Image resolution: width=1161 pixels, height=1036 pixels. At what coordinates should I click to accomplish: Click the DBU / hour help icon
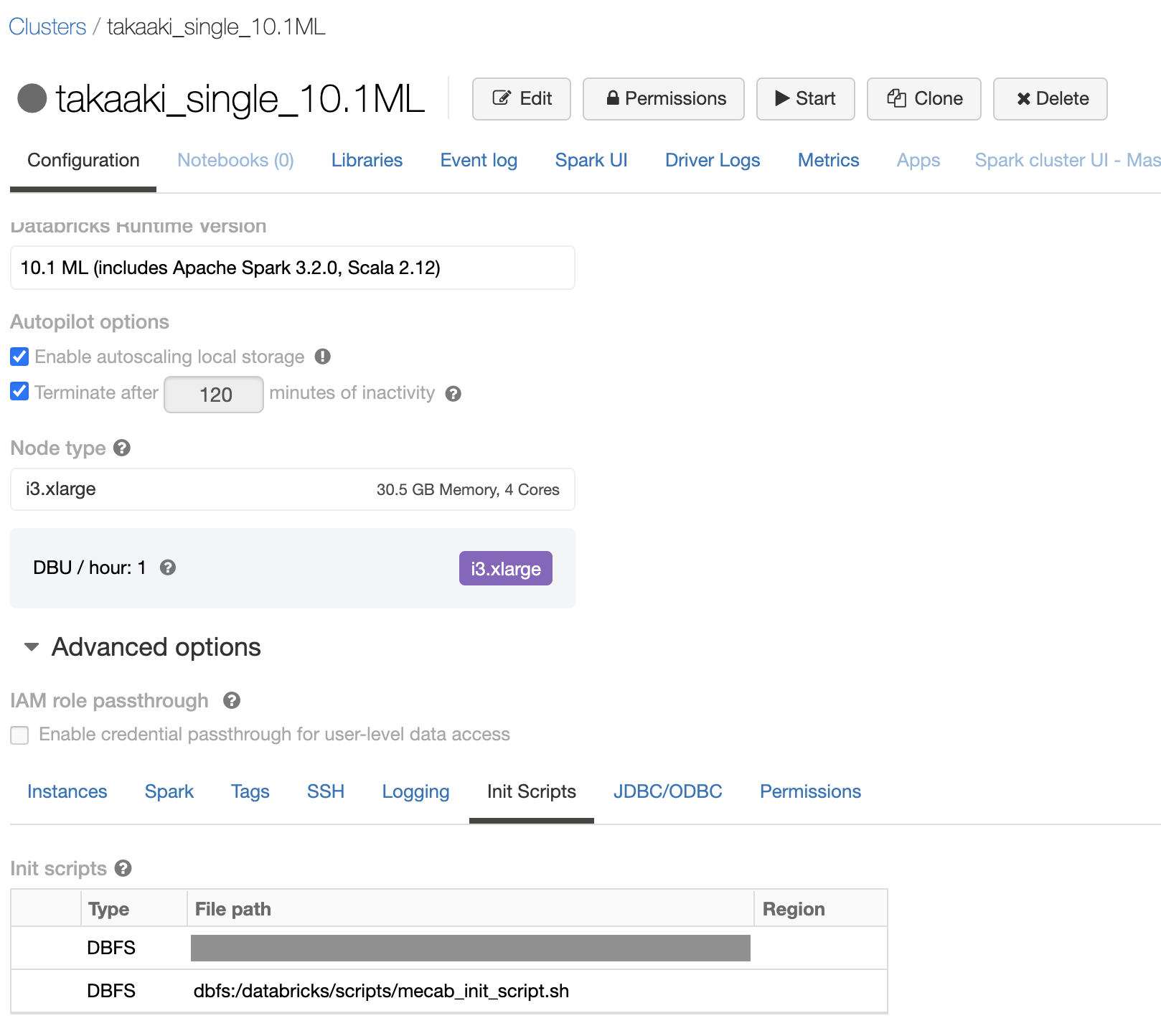[x=168, y=568]
